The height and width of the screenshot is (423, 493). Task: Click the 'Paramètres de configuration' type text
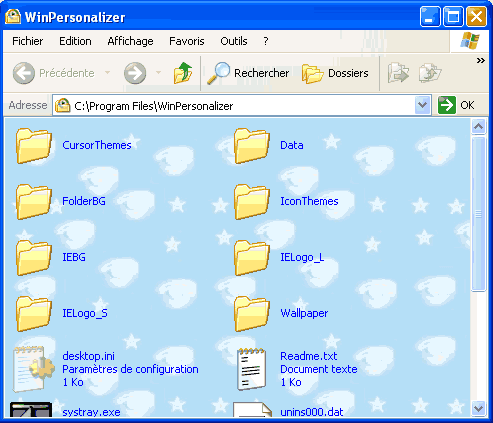[x=130, y=369]
